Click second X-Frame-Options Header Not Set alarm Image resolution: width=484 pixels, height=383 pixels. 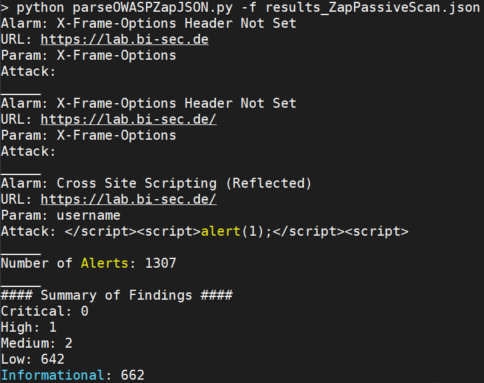149,103
